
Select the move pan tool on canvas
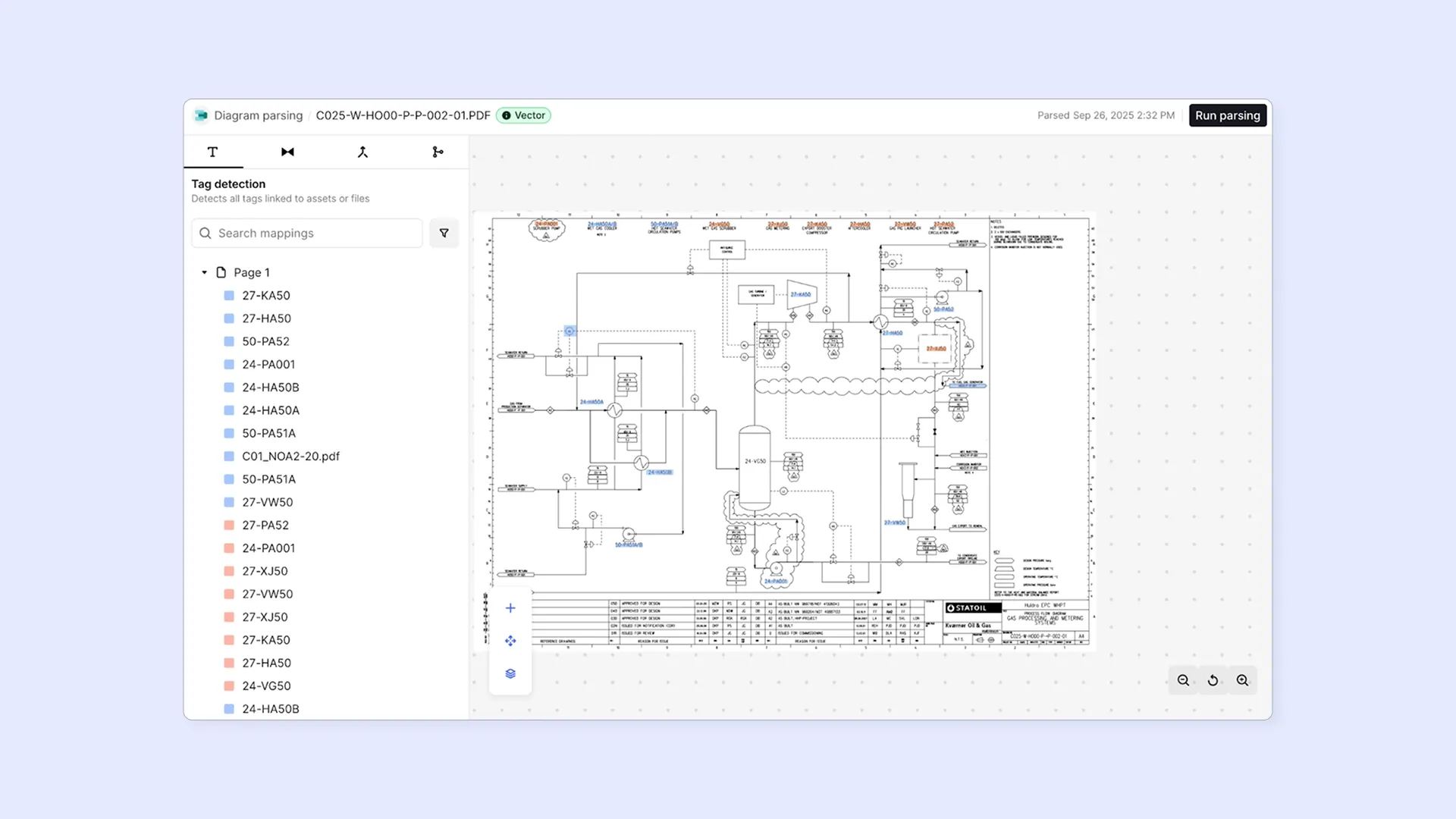click(510, 641)
